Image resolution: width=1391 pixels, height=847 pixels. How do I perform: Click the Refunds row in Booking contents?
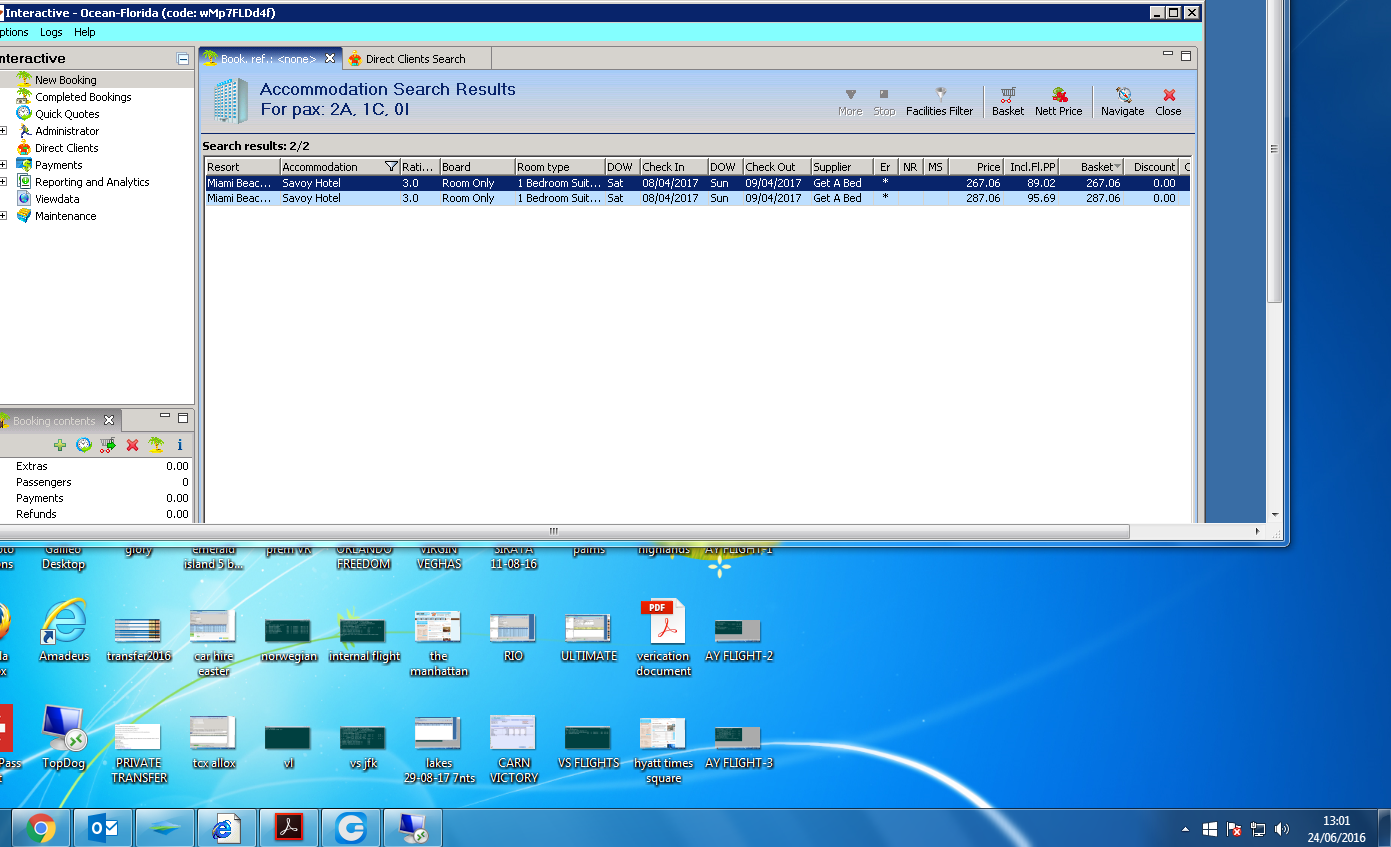coord(97,514)
